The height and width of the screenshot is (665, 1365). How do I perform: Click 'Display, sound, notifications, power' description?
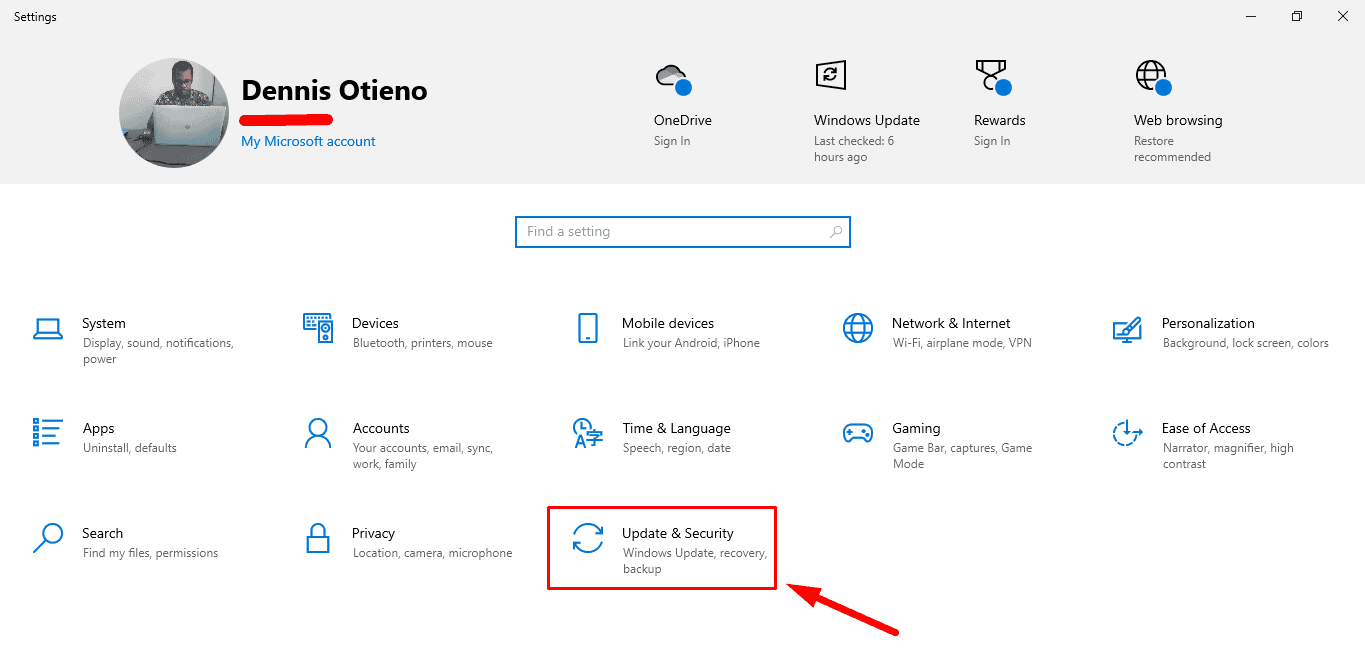coord(158,351)
